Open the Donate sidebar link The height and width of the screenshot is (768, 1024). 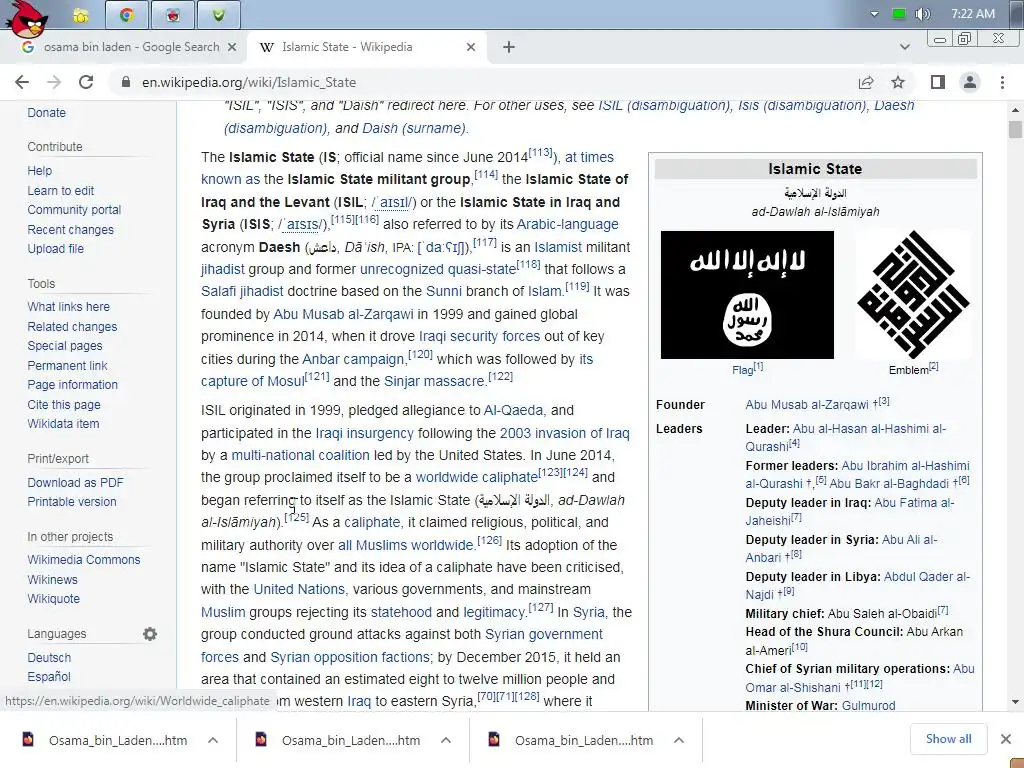pos(46,112)
